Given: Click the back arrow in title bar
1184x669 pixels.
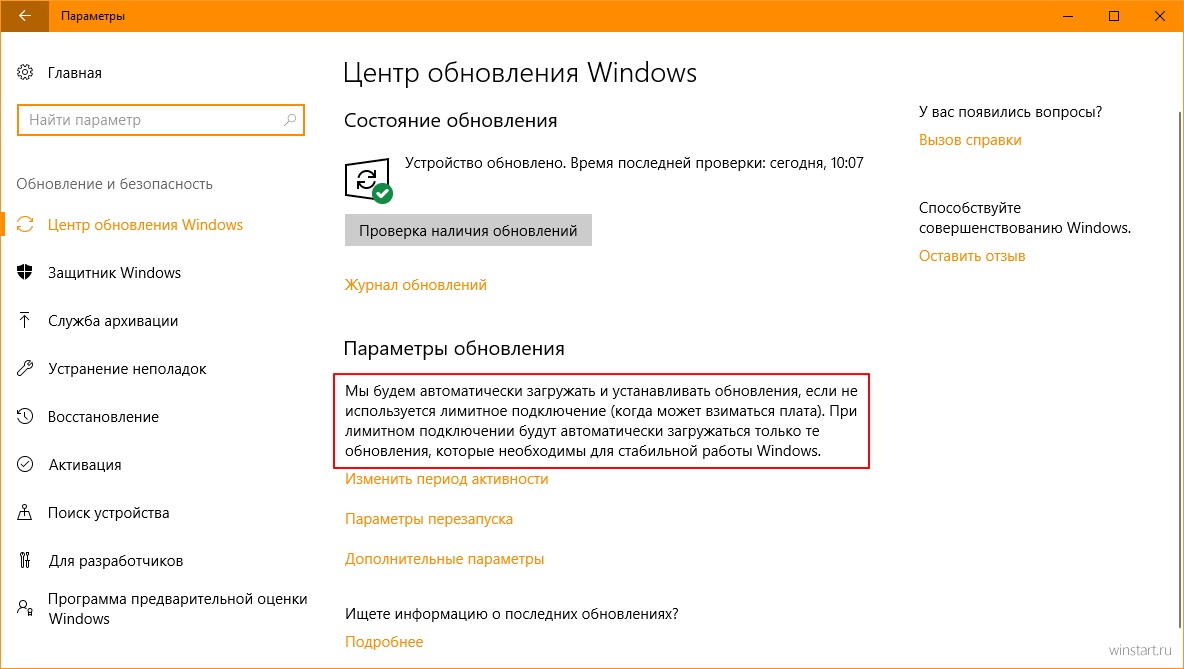Looking at the screenshot, I should pos(25,16).
